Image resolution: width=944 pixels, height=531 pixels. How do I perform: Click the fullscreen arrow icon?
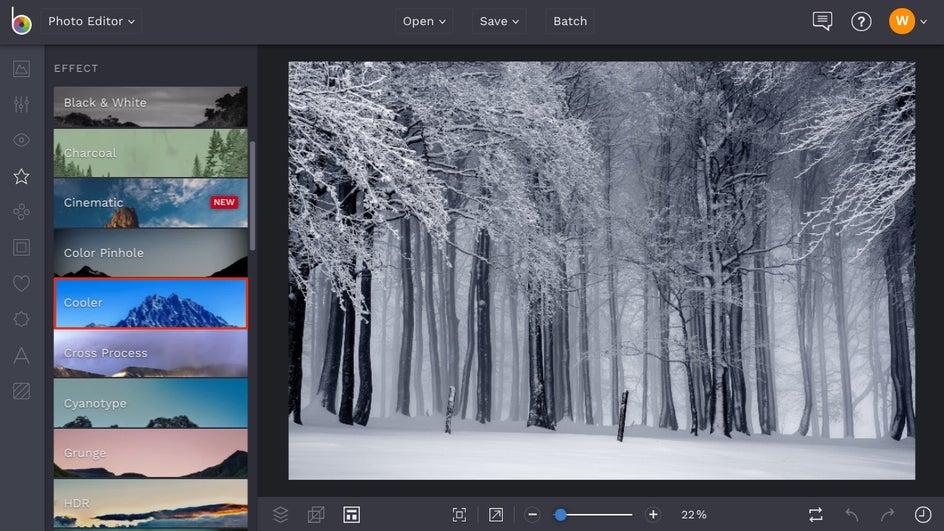tap(495, 515)
